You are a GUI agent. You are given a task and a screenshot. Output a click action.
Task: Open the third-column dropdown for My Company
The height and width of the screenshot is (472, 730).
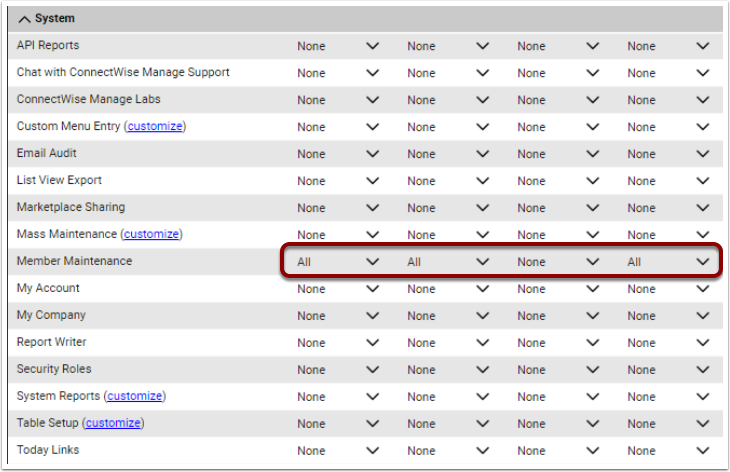pos(558,316)
